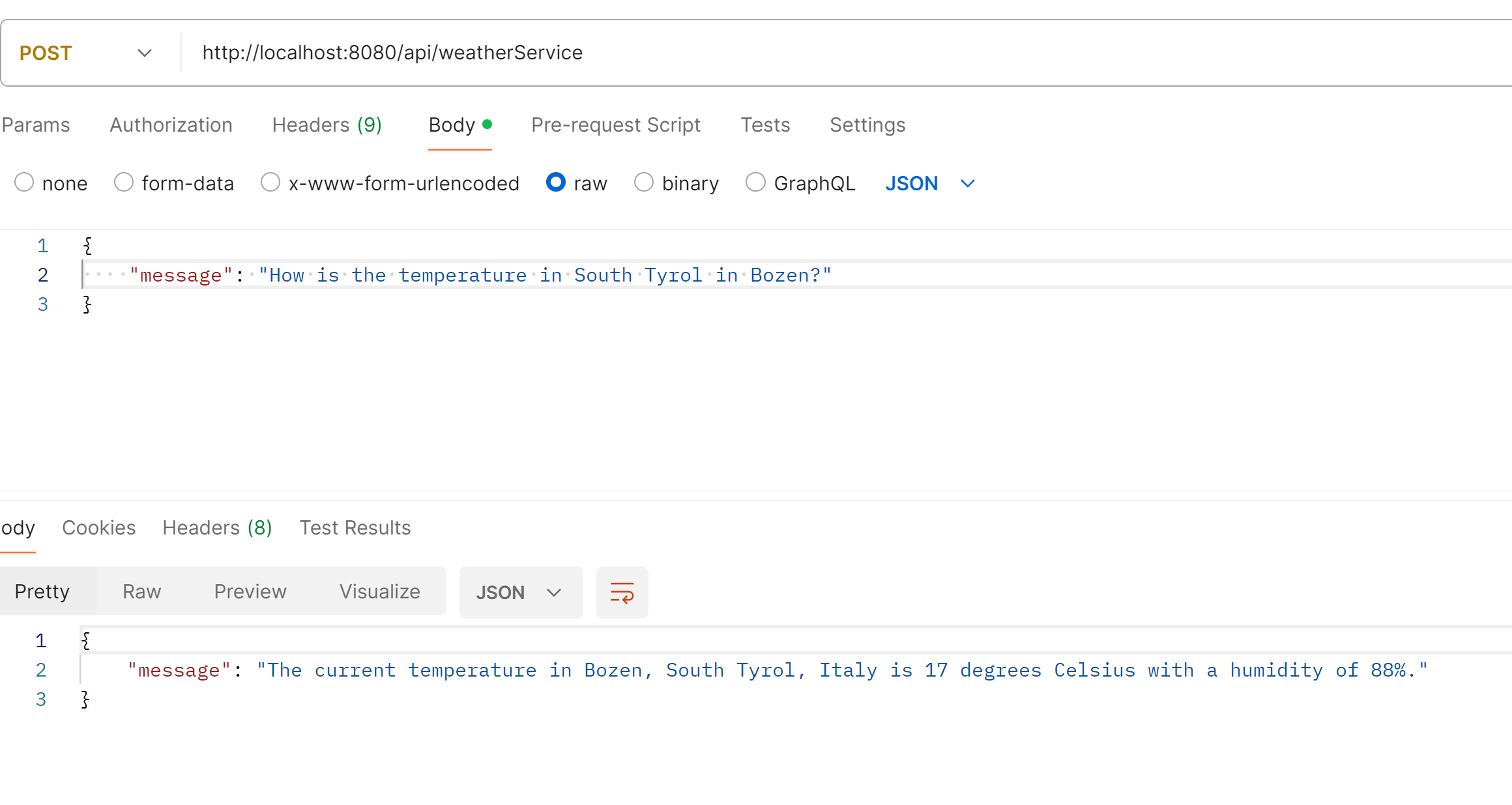
Task: Open the response JSON format dropdown
Action: click(519, 593)
